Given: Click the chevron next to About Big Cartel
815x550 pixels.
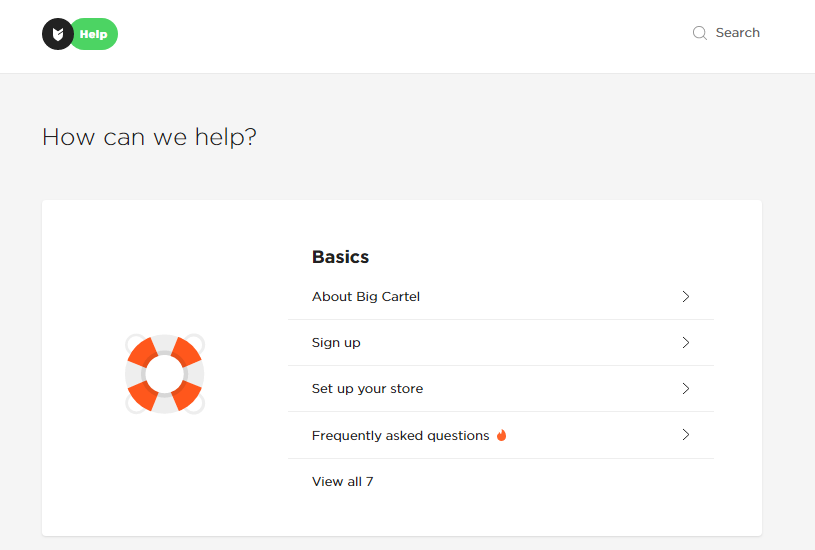Looking at the screenshot, I should (x=686, y=296).
